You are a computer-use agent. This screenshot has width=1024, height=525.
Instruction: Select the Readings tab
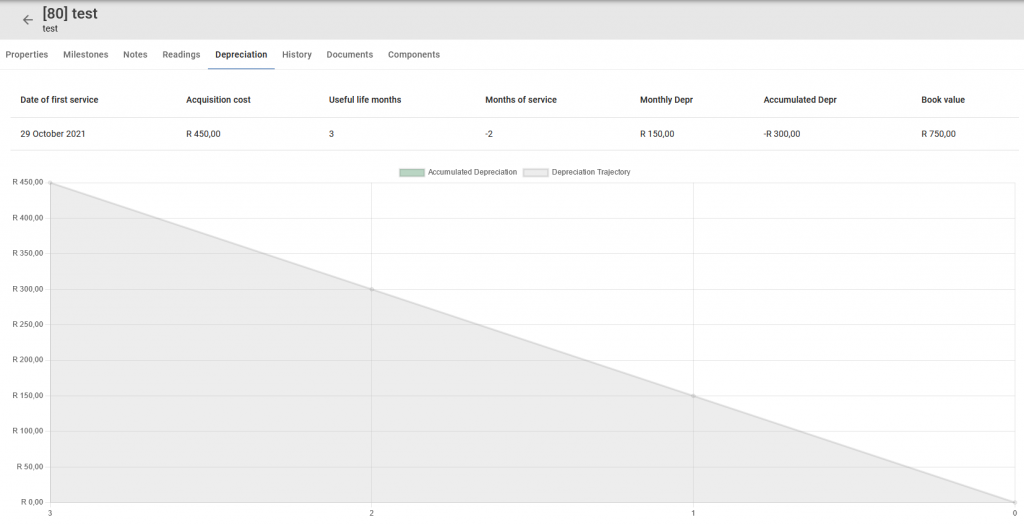pos(181,55)
